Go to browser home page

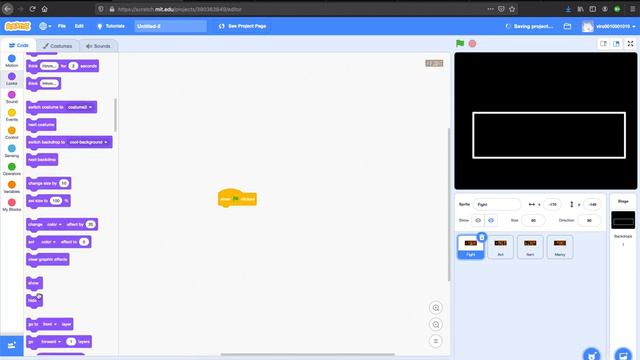point(44,9)
